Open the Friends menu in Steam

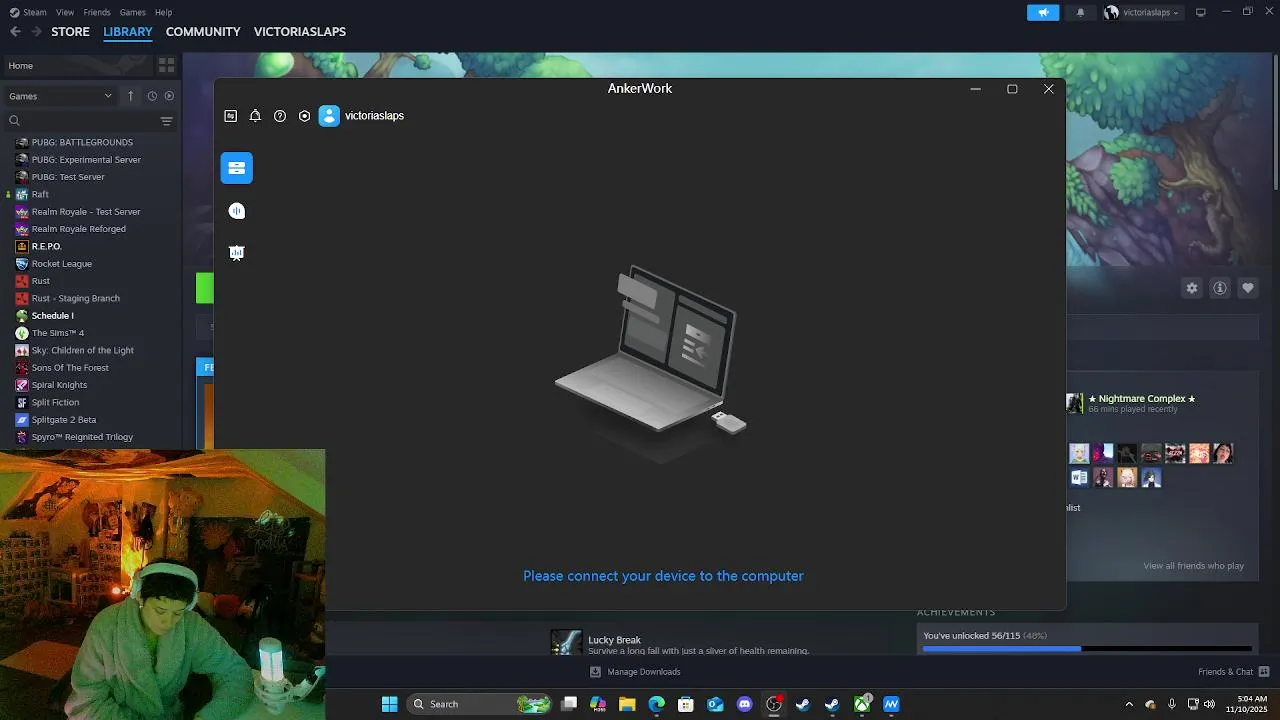point(97,12)
